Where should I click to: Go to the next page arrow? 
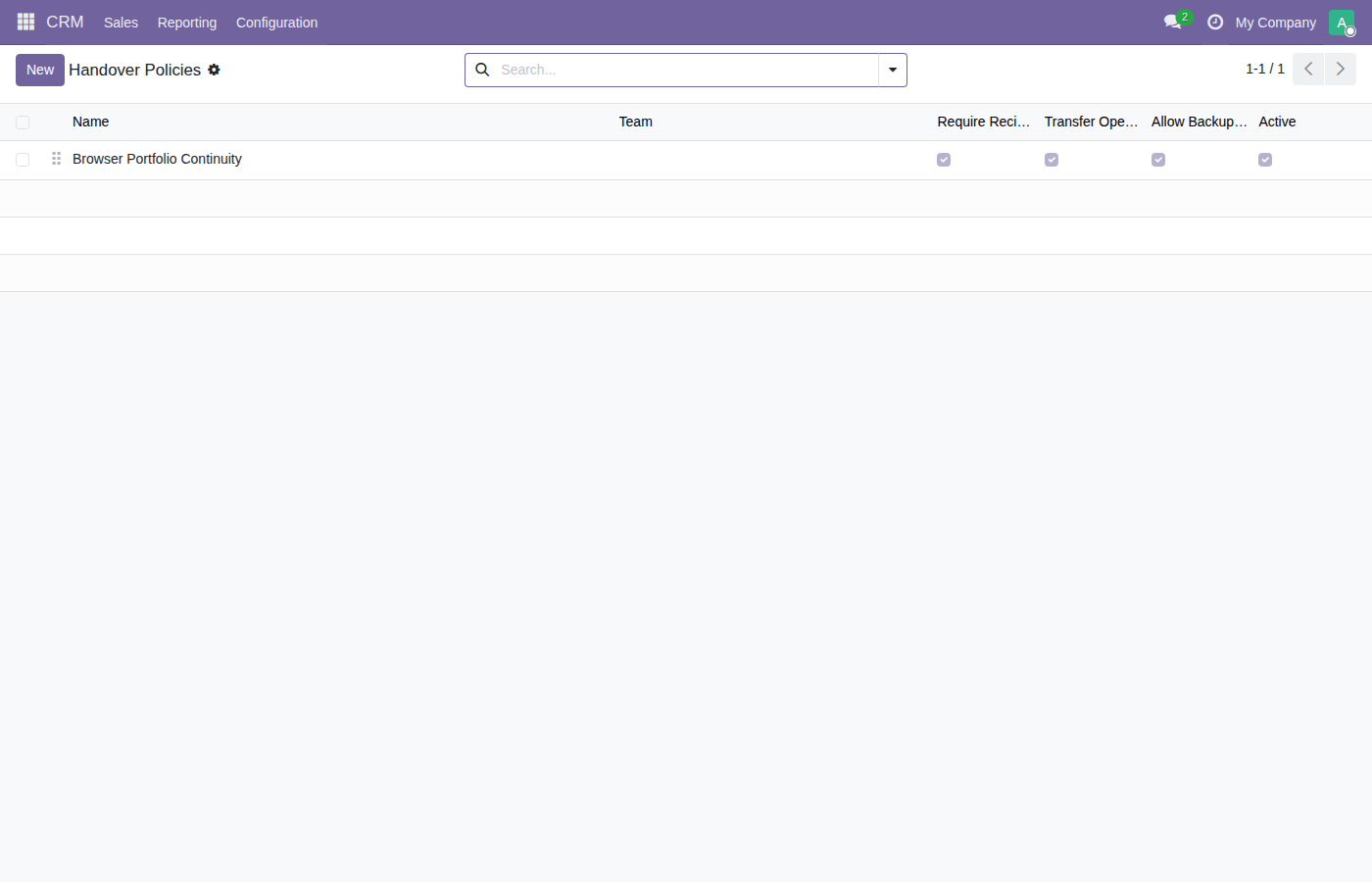click(x=1341, y=69)
